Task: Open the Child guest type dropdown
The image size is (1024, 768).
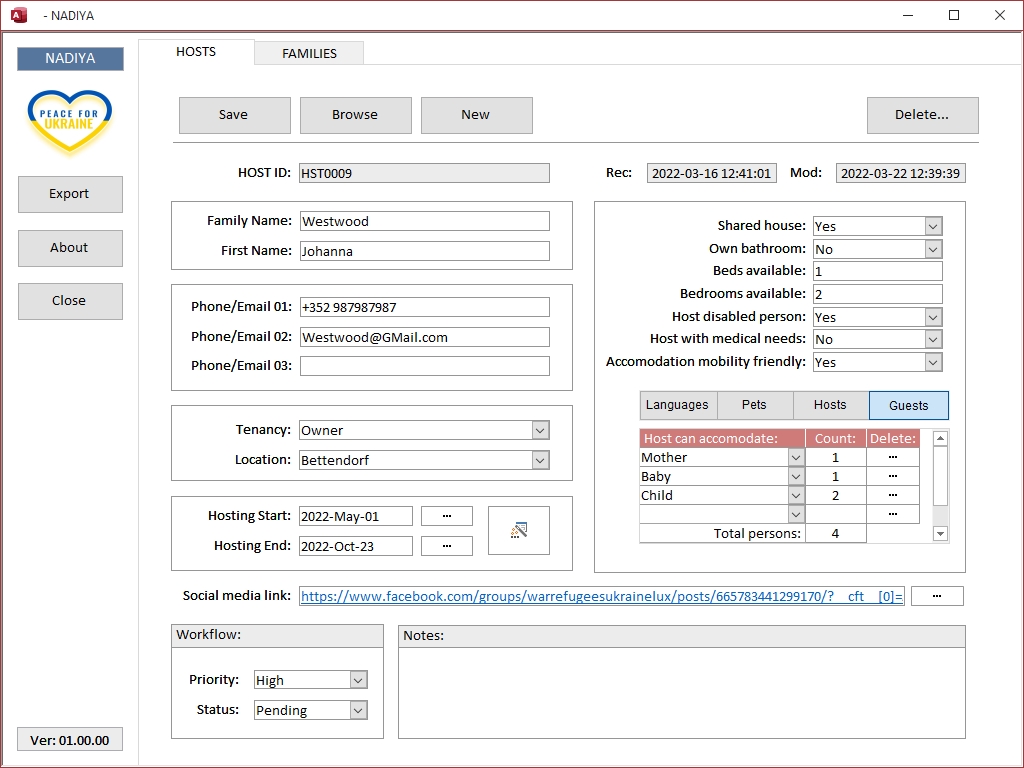Action: [795, 495]
